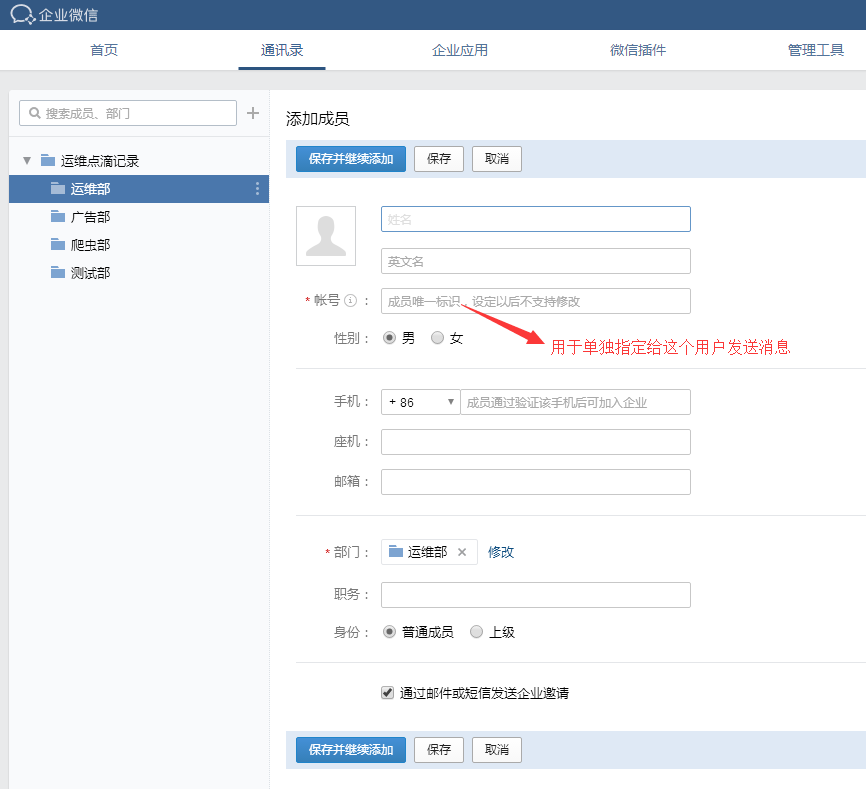Click the 修改 link next to department
Screen dimensions: 866x789
point(500,551)
